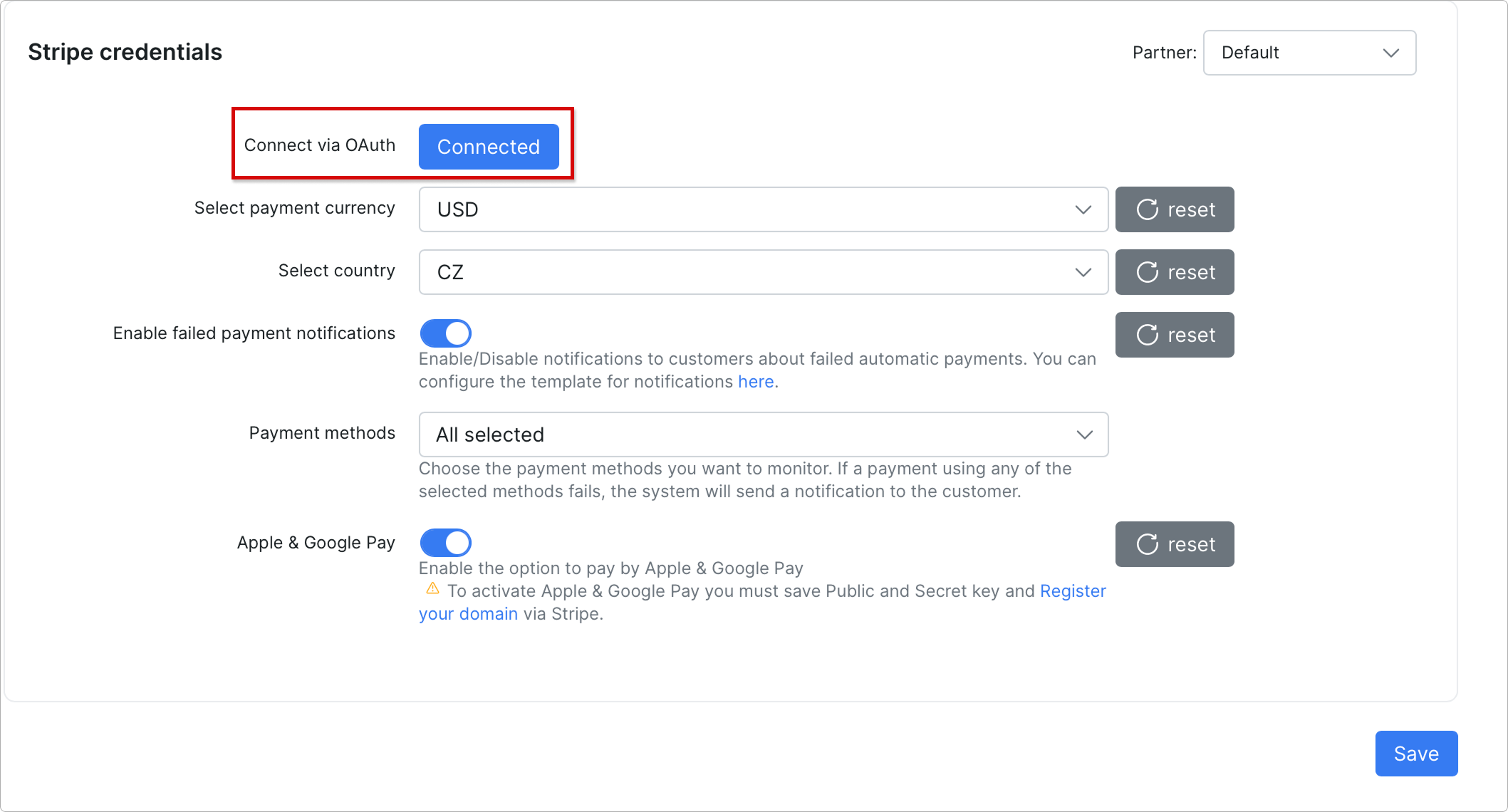Click the Save button
The image size is (1508, 812).
point(1415,753)
